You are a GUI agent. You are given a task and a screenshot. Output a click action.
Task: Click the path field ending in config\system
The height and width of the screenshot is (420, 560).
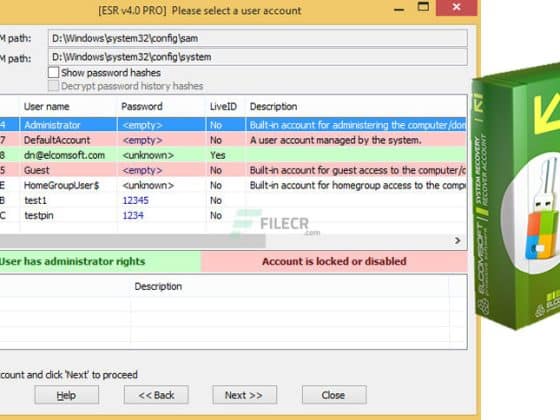click(258, 57)
